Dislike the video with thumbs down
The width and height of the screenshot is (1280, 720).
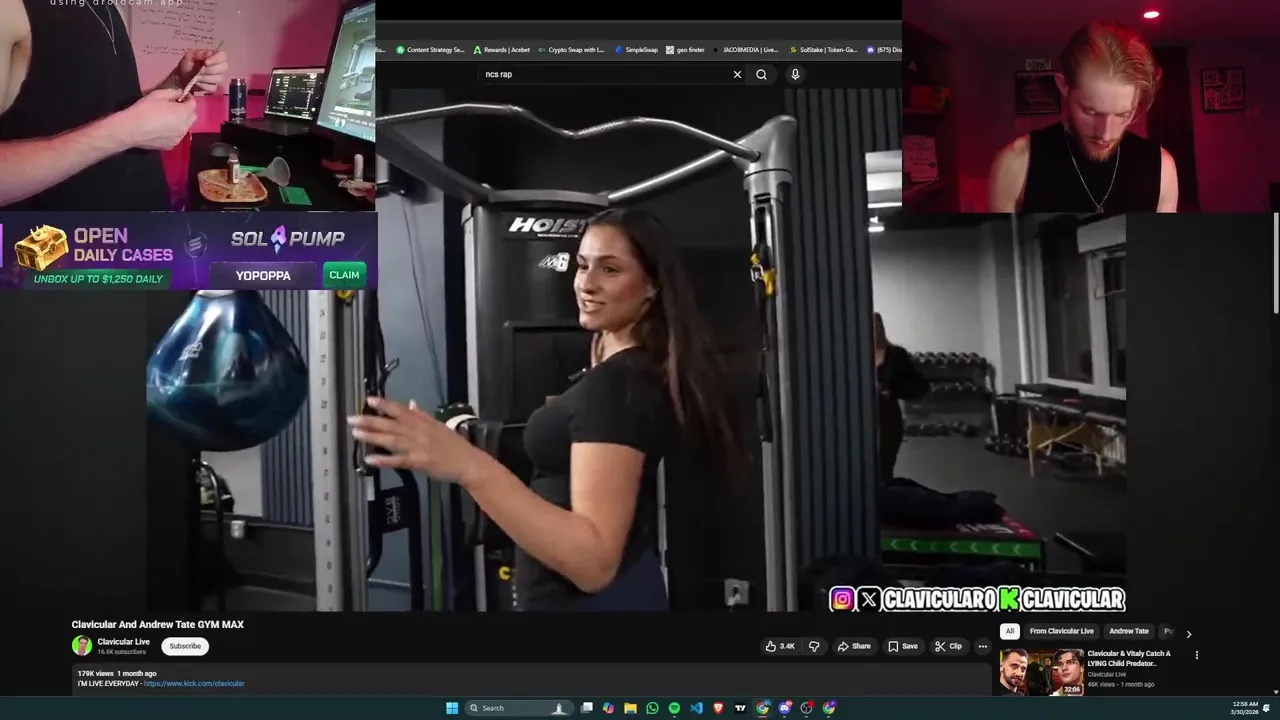pyautogui.click(x=814, y=646)
